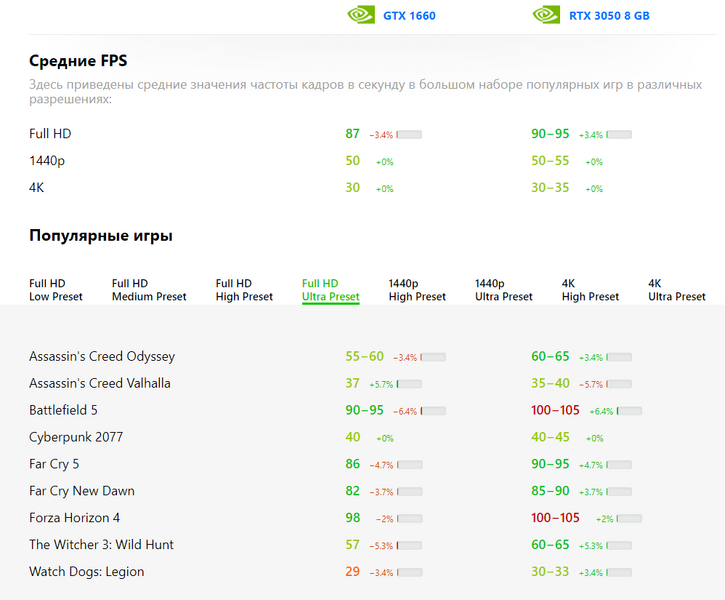This screenshot has width=725, height=600.
Task: Click the Watch Dogs: Legion game name
Action: coord(86,571)
